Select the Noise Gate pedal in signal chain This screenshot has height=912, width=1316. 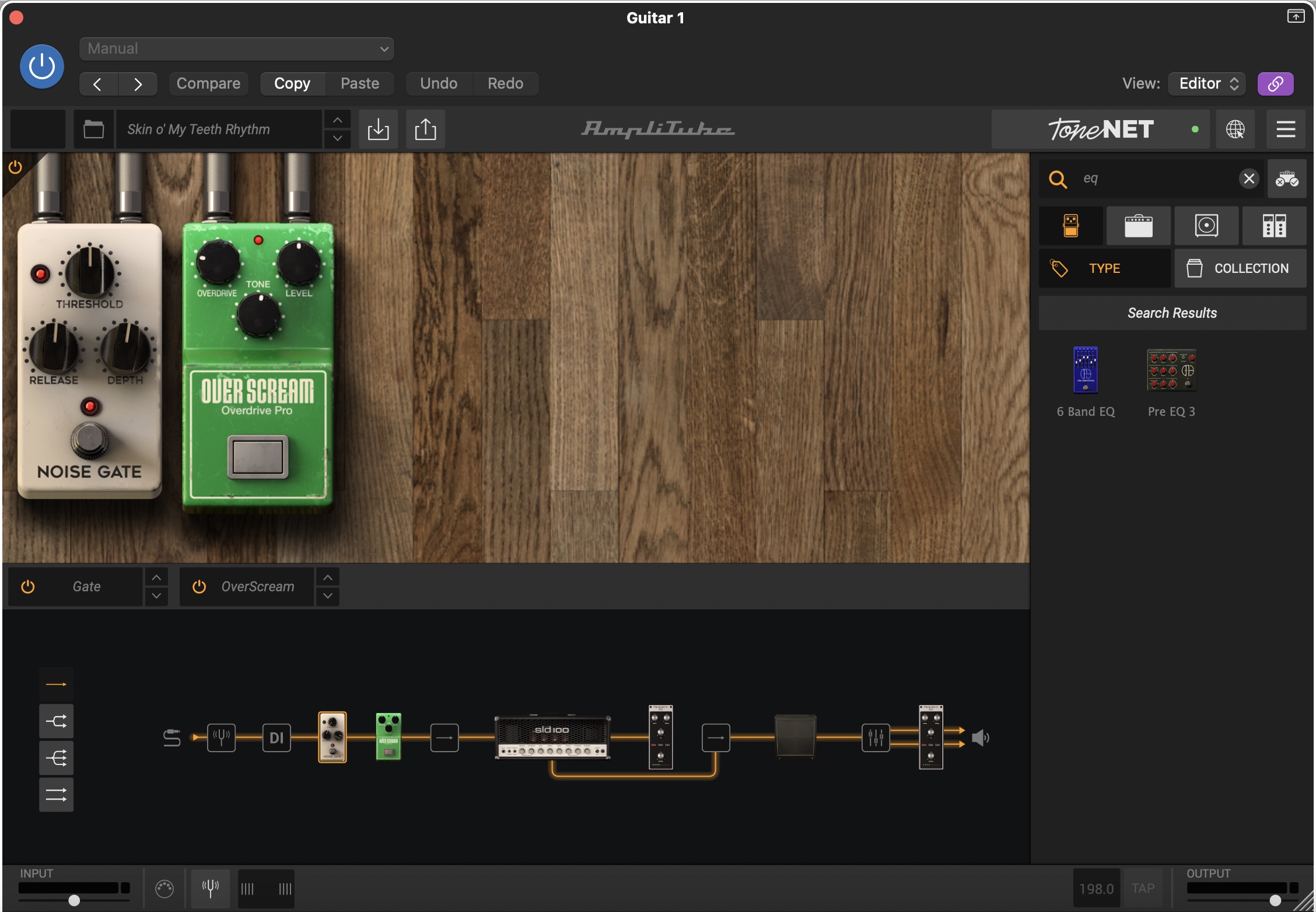pyautogui.click(x=332, y=737)
